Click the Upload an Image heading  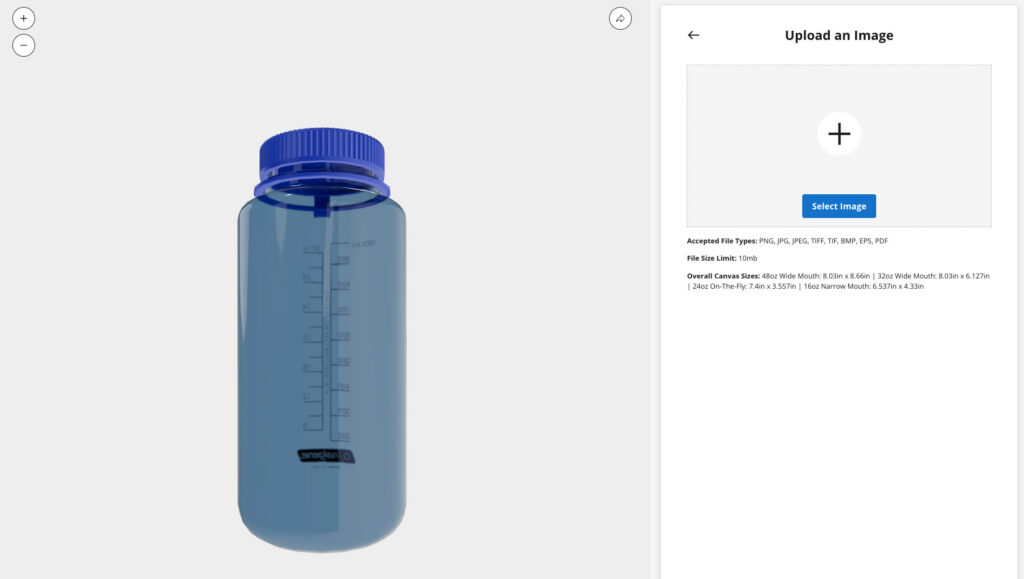click(x=839, y=35)
